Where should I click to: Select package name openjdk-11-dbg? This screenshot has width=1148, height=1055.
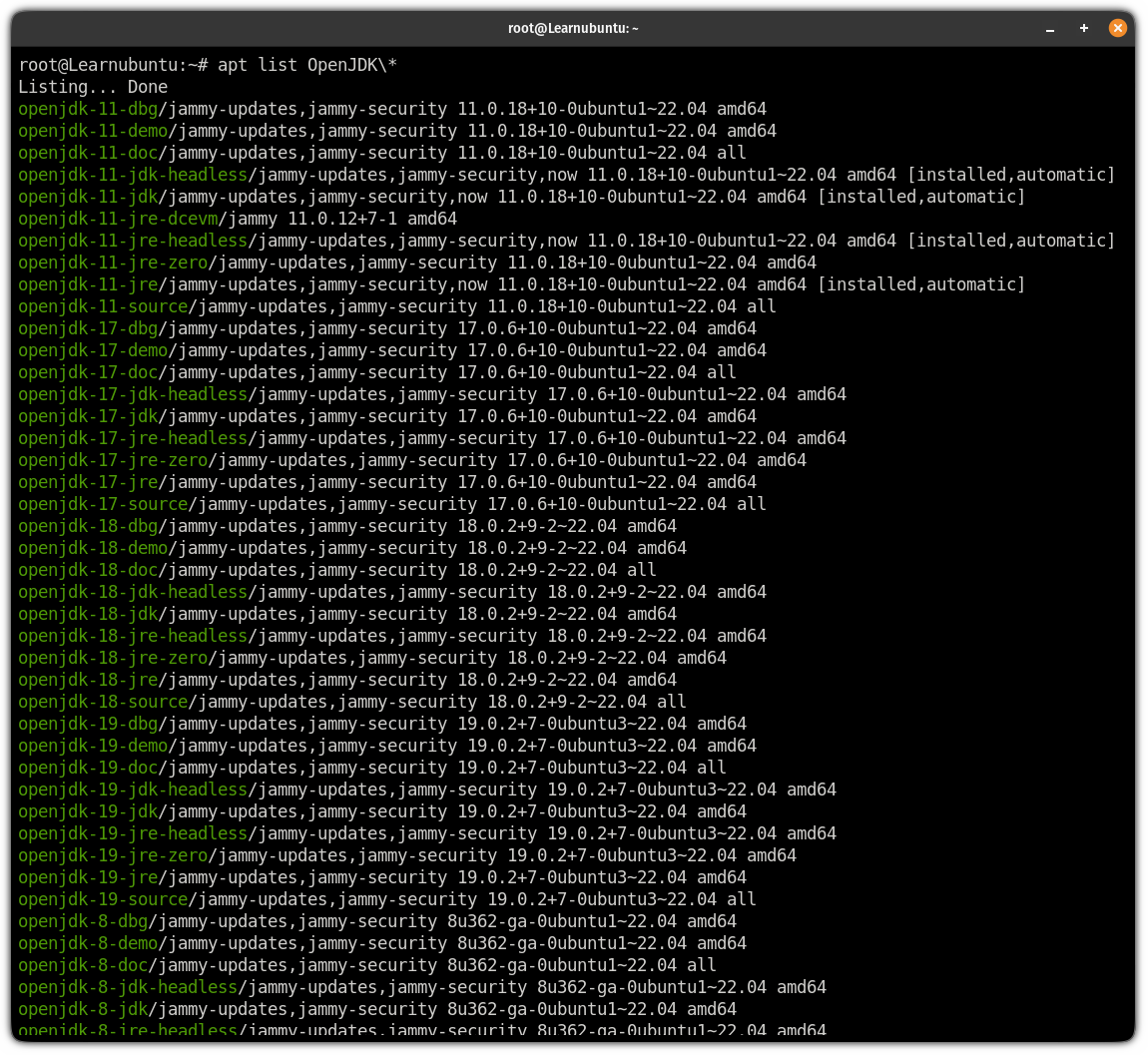coord(88,109)
